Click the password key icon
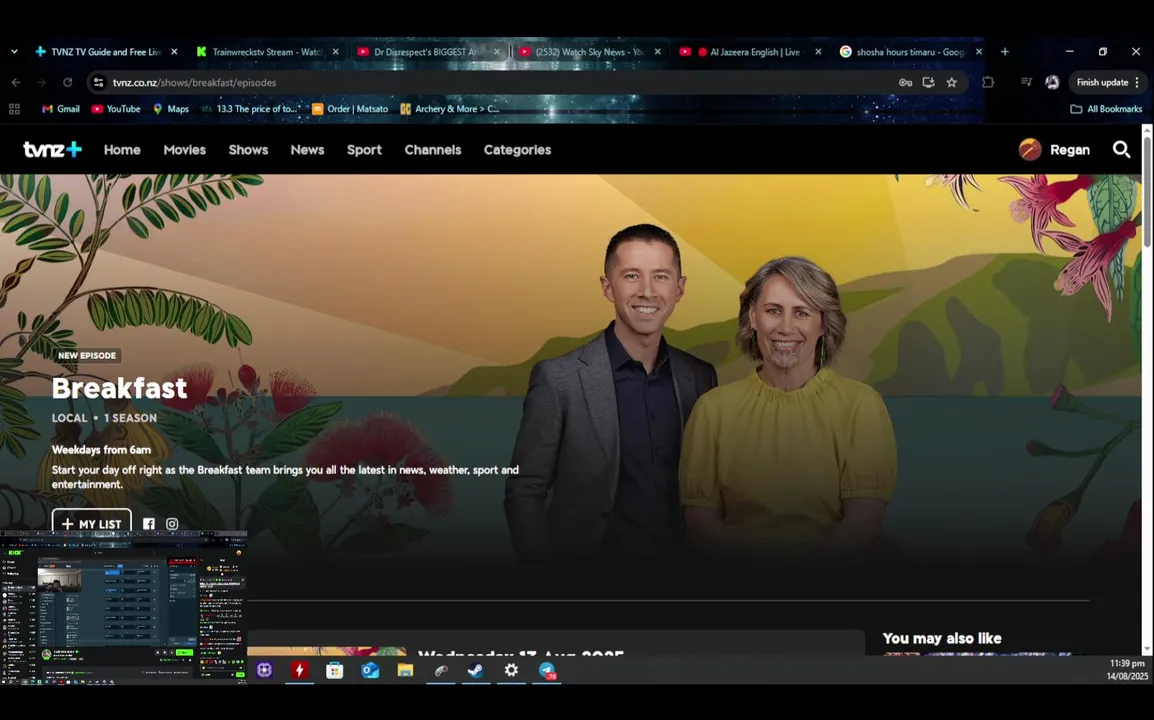Screen dimensions: 1154x720 905,82
